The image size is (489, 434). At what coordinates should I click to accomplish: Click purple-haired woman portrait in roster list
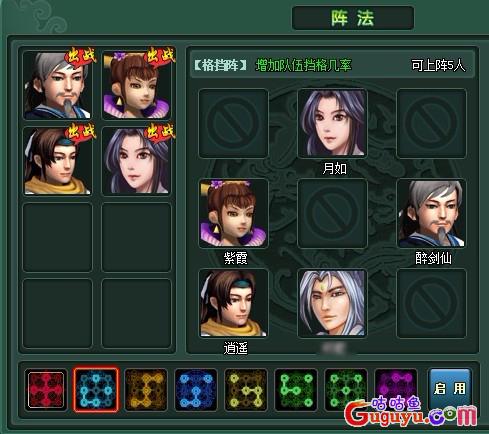coord(136,161)
